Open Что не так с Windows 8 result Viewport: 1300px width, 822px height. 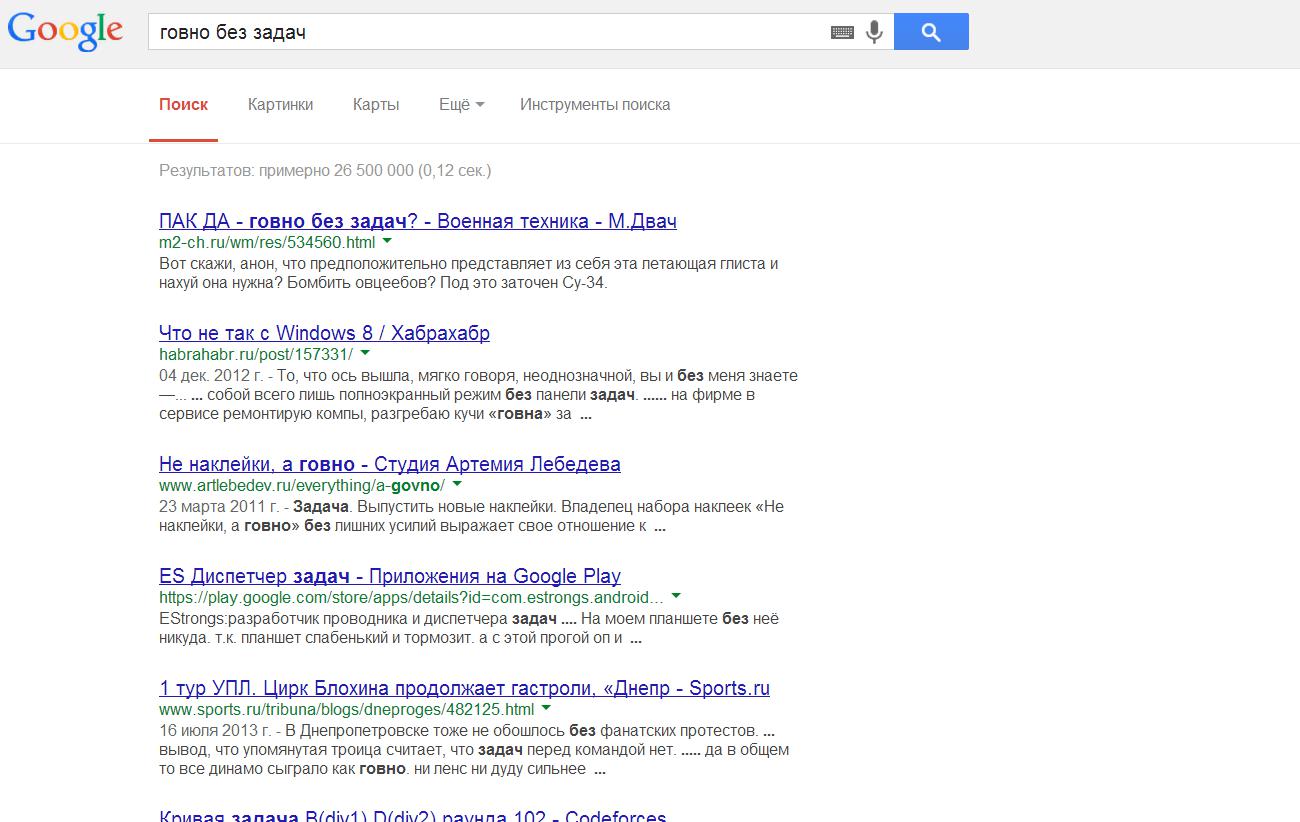click(x=324, y=333)
